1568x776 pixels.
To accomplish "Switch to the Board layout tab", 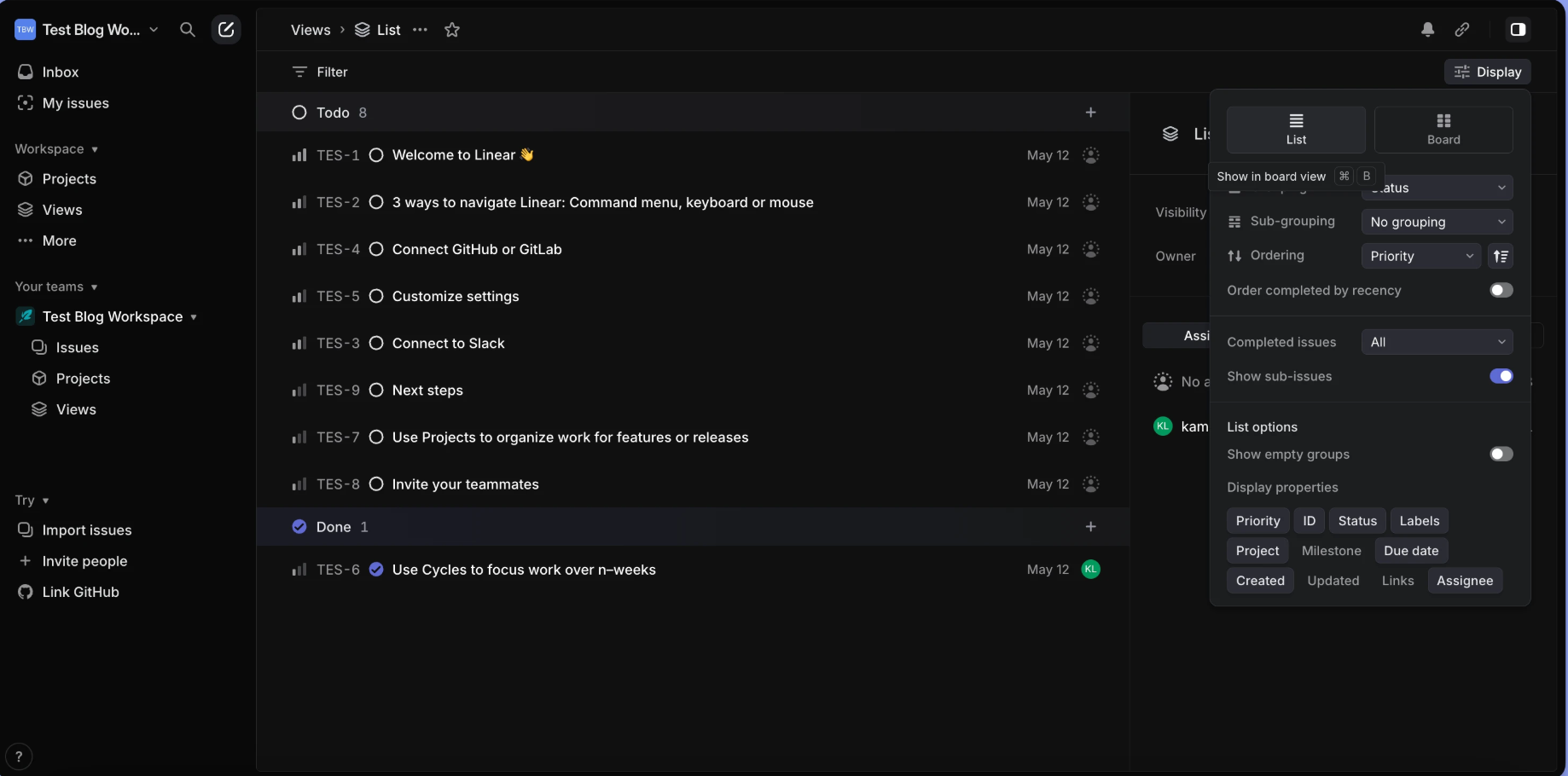I will (x=1443, y=130).
